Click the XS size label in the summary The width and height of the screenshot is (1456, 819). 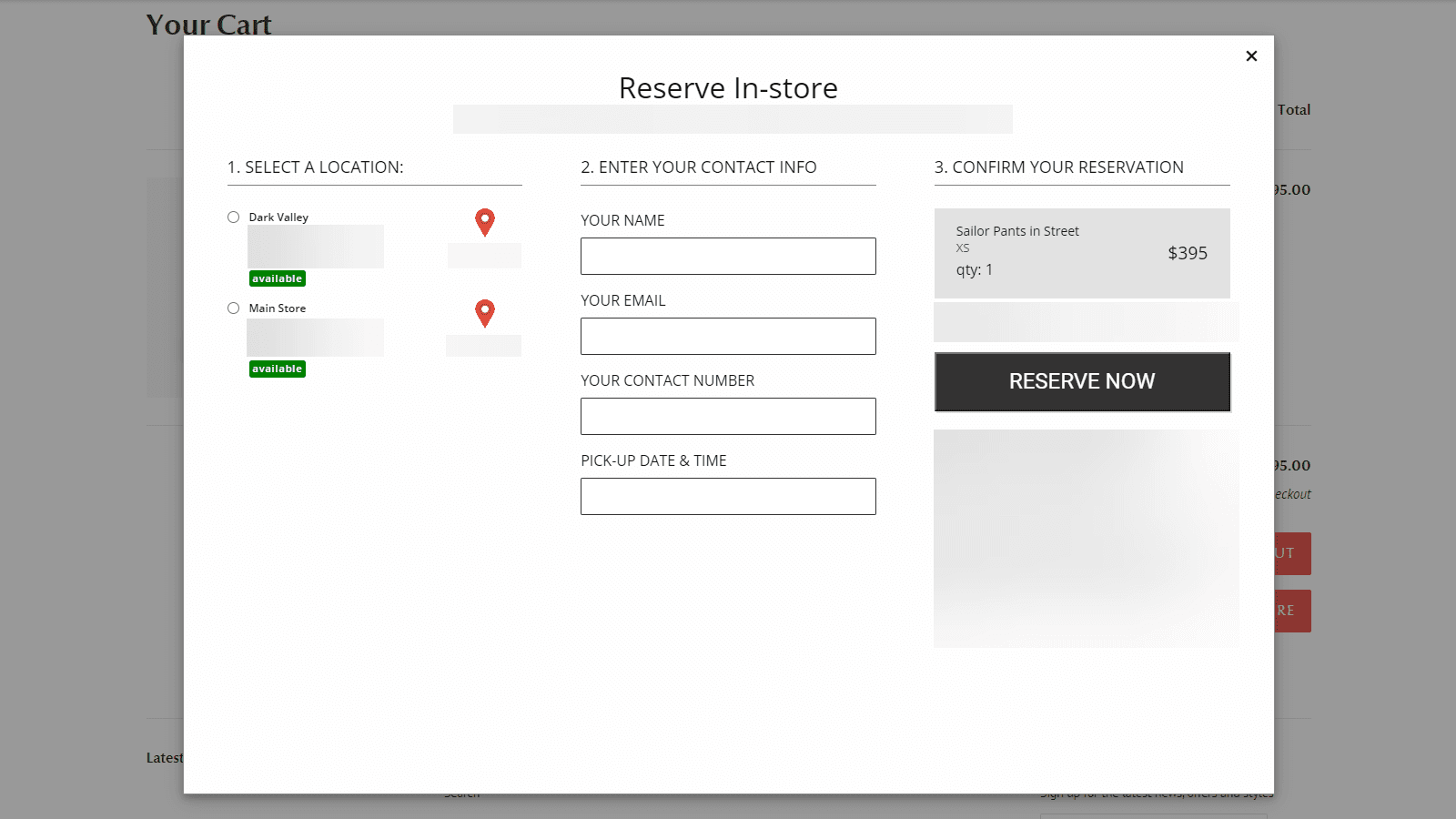coord(962,248)
